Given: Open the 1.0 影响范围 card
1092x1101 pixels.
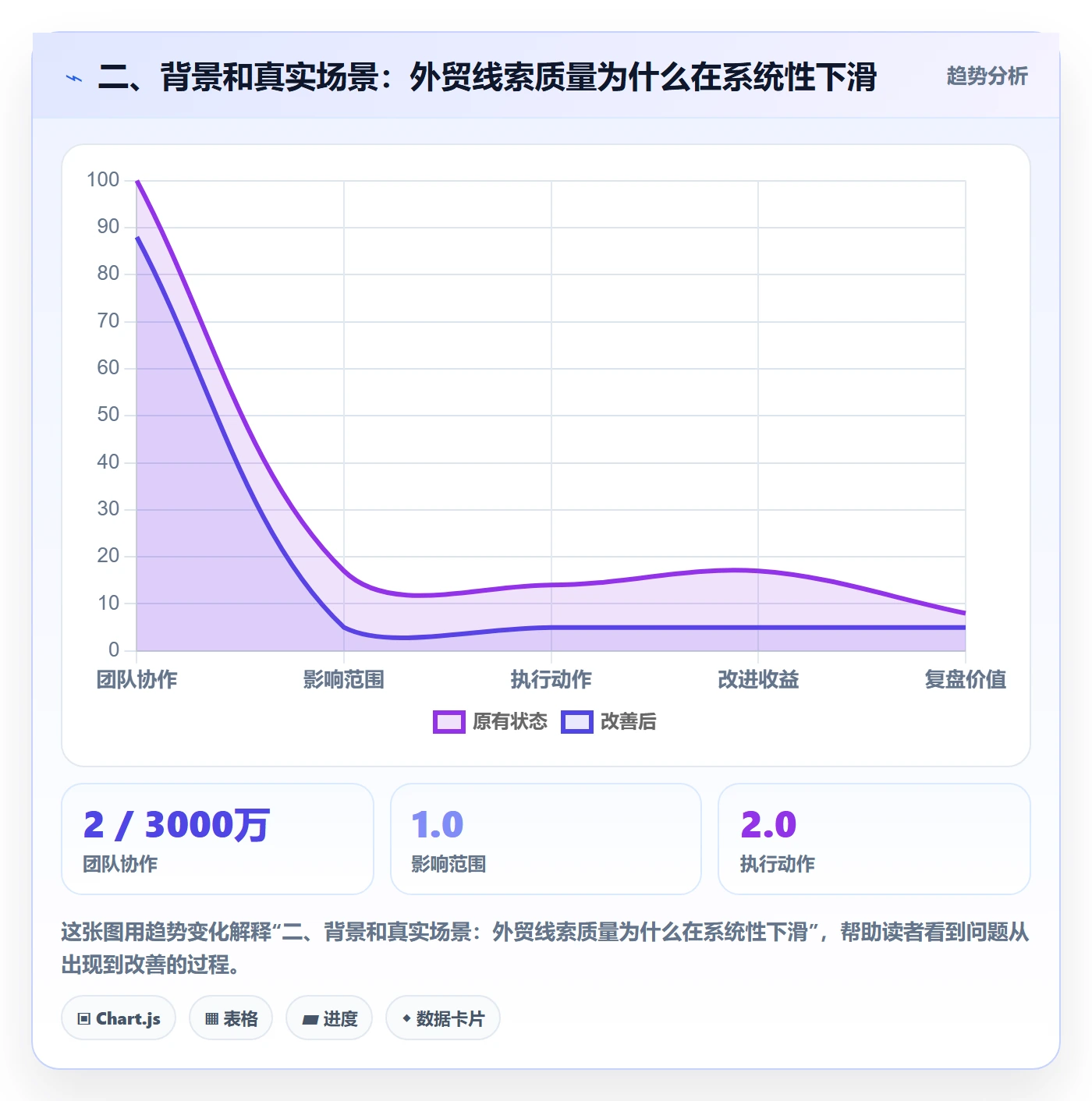Looking at the screenshot, I should [546, 839].
